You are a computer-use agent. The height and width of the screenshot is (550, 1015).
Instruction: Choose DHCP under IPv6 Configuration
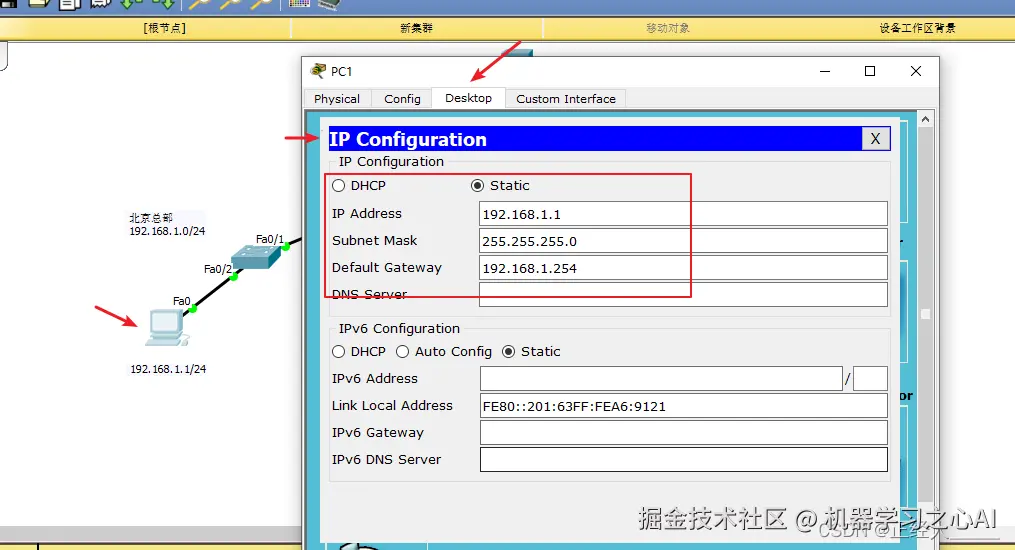tap(339, 351)
